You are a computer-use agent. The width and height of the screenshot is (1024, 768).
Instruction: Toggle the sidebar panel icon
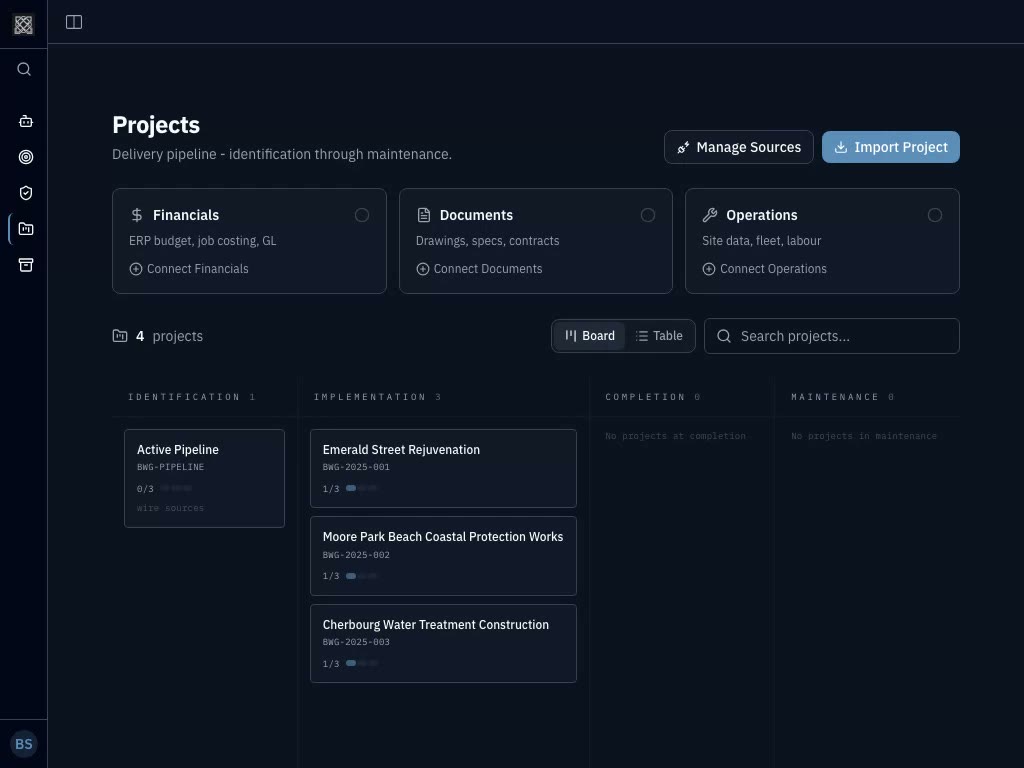coord(74,22)
